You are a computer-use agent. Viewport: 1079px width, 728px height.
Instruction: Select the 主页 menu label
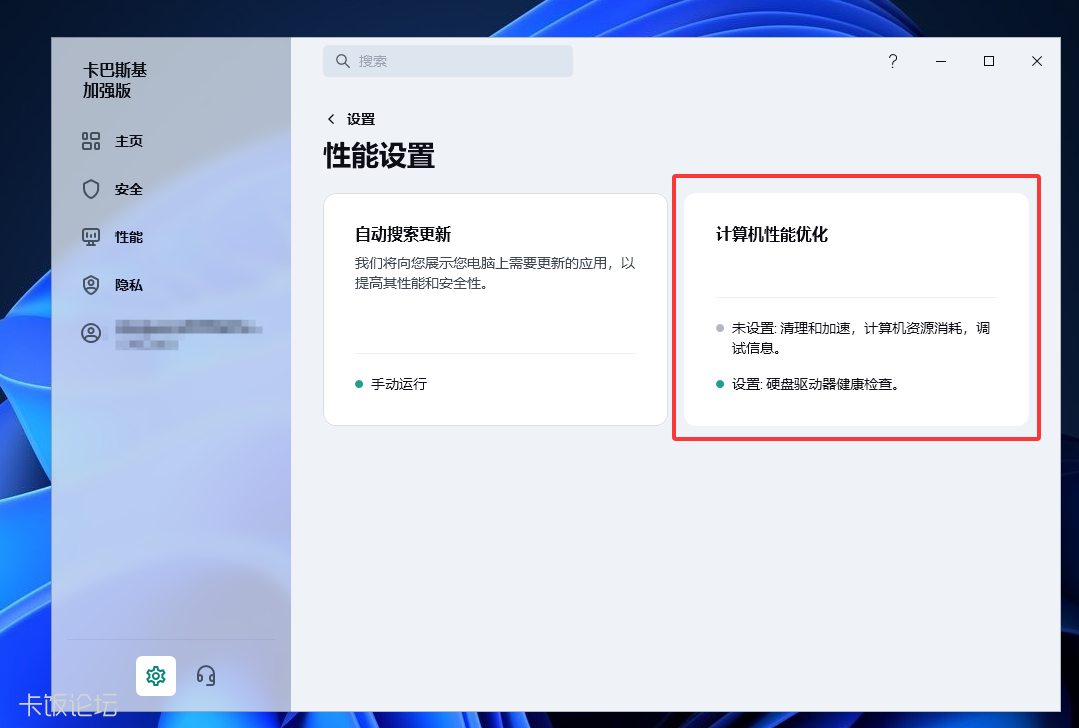coord(129,141)
